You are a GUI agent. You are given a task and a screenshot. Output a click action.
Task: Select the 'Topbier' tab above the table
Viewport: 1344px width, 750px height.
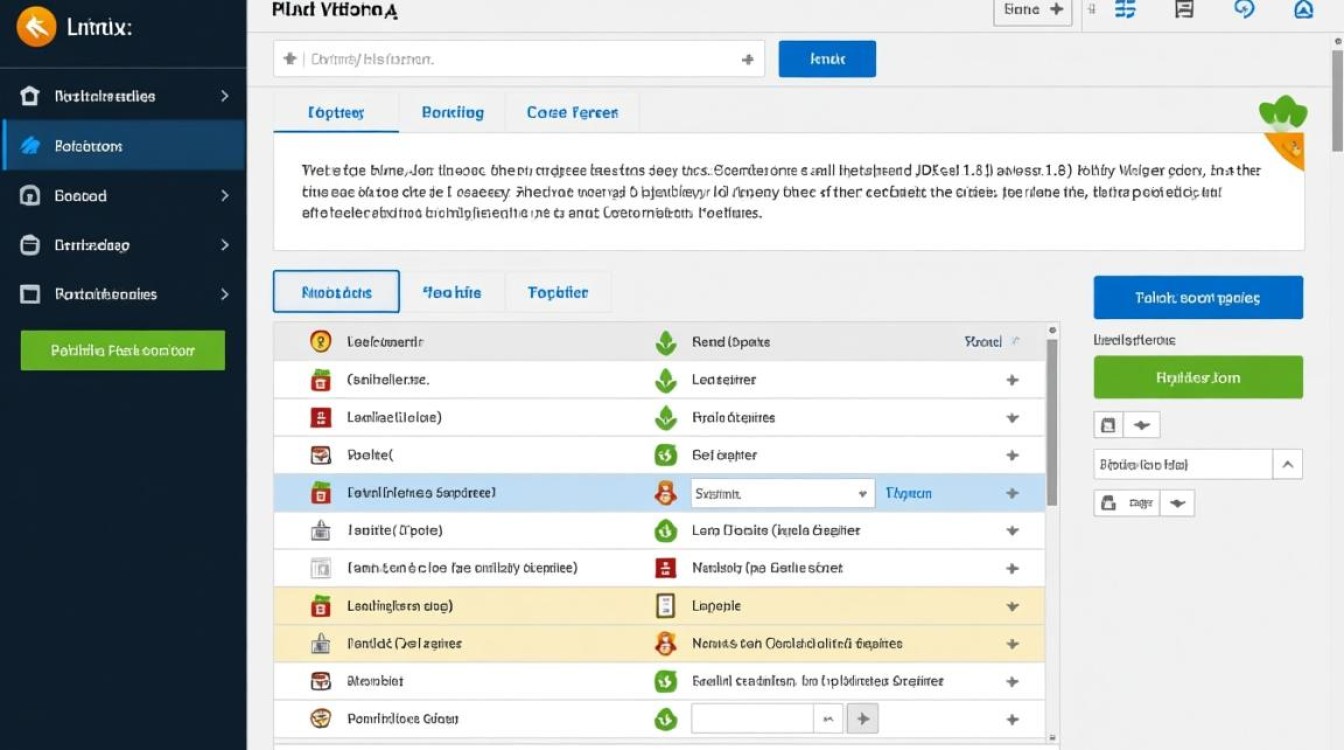coord(557,293)
